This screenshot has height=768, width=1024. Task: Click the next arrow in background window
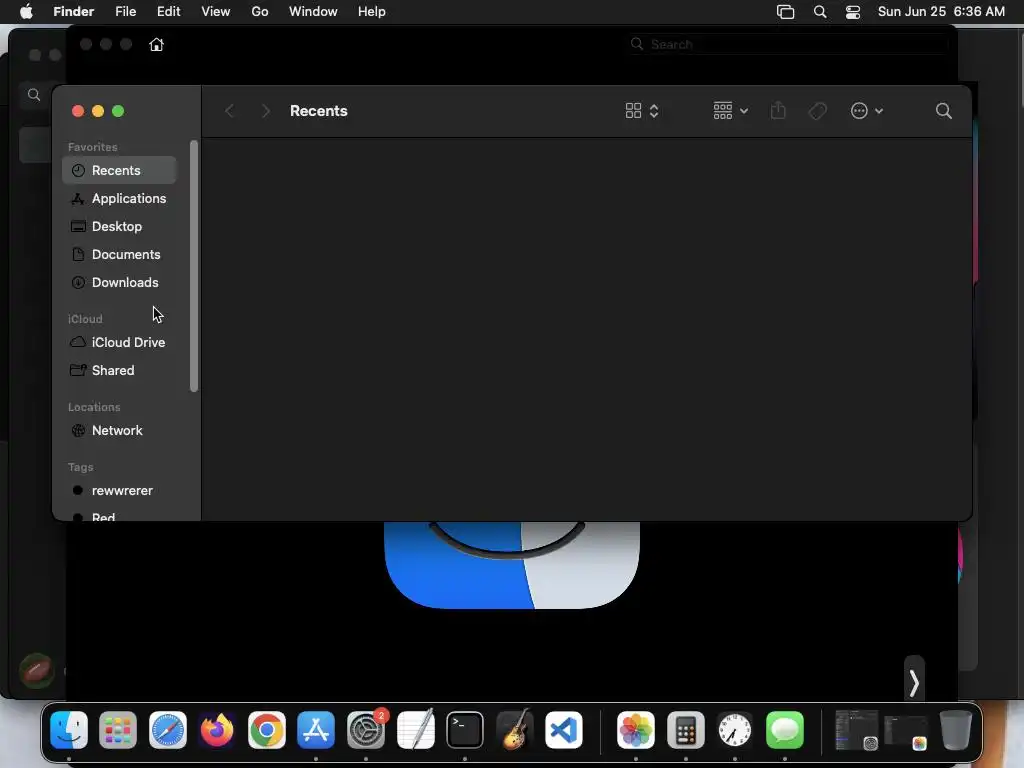click(914, 683)
